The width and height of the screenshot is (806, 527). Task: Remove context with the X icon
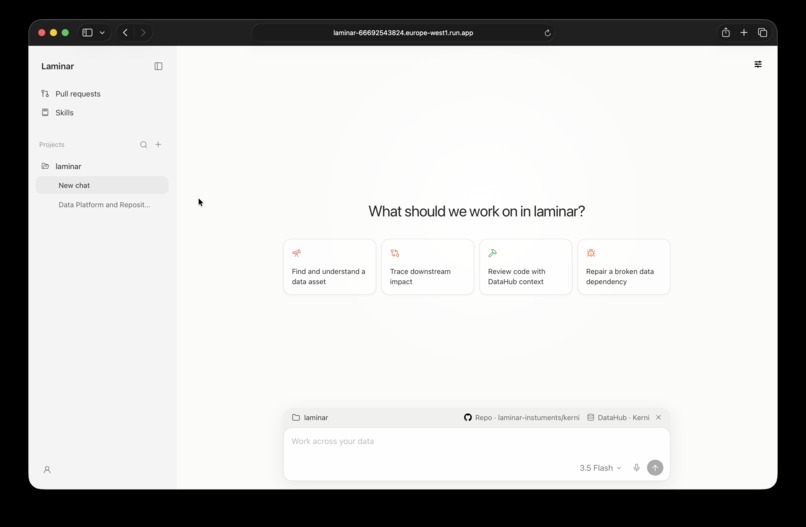pos(658,417)
